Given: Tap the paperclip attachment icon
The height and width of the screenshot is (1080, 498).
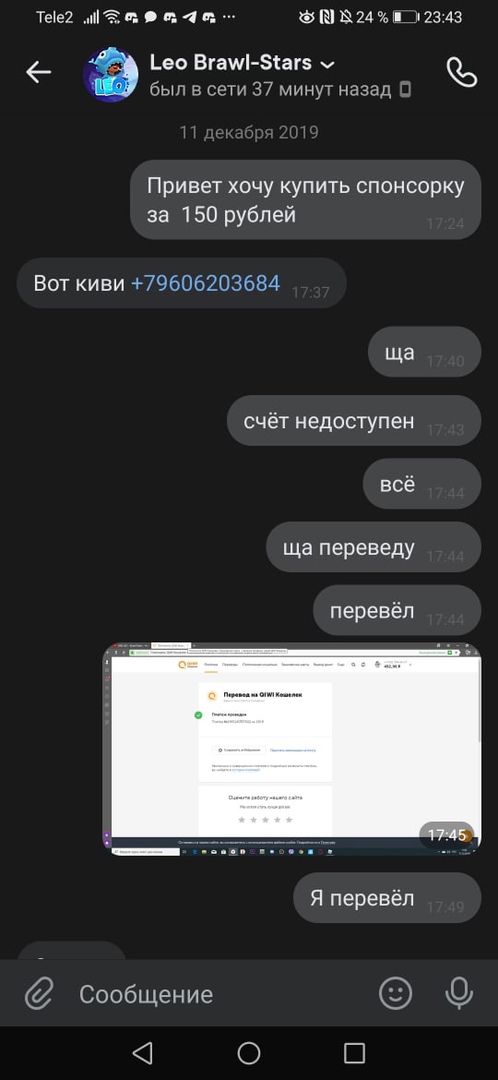Looking at the screenshot, I should click(x=39, y=994).
